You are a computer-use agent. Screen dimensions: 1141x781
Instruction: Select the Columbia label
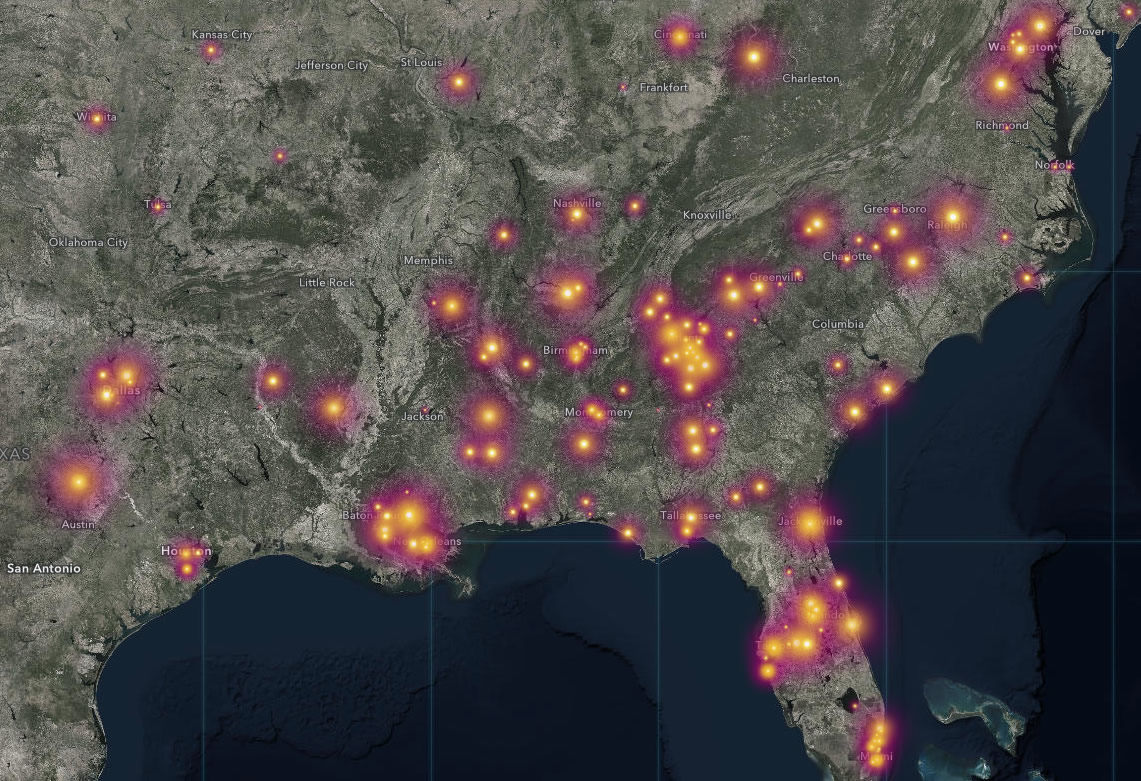[838, 324]
